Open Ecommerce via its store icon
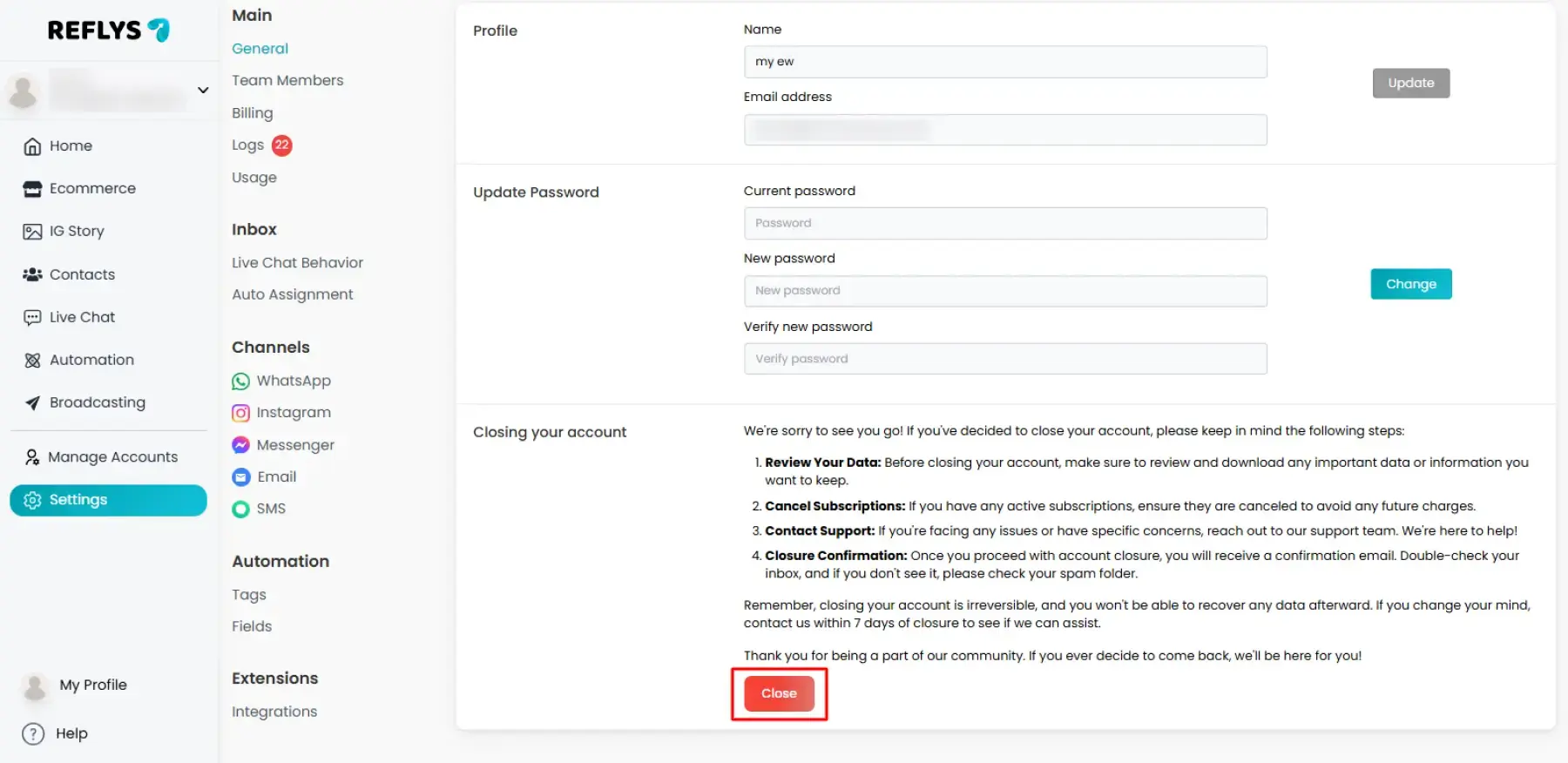Screen dimensions: 1568x763 coord(32,189)
